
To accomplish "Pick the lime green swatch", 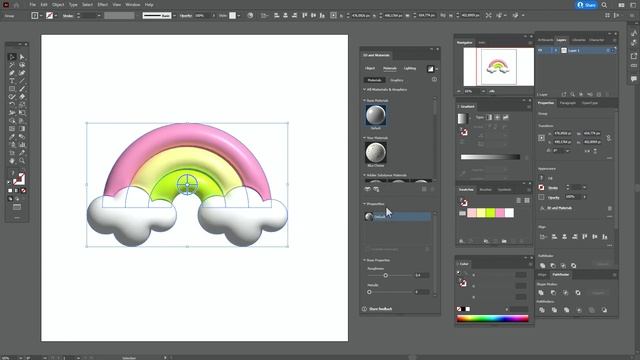I will (491, 213).
